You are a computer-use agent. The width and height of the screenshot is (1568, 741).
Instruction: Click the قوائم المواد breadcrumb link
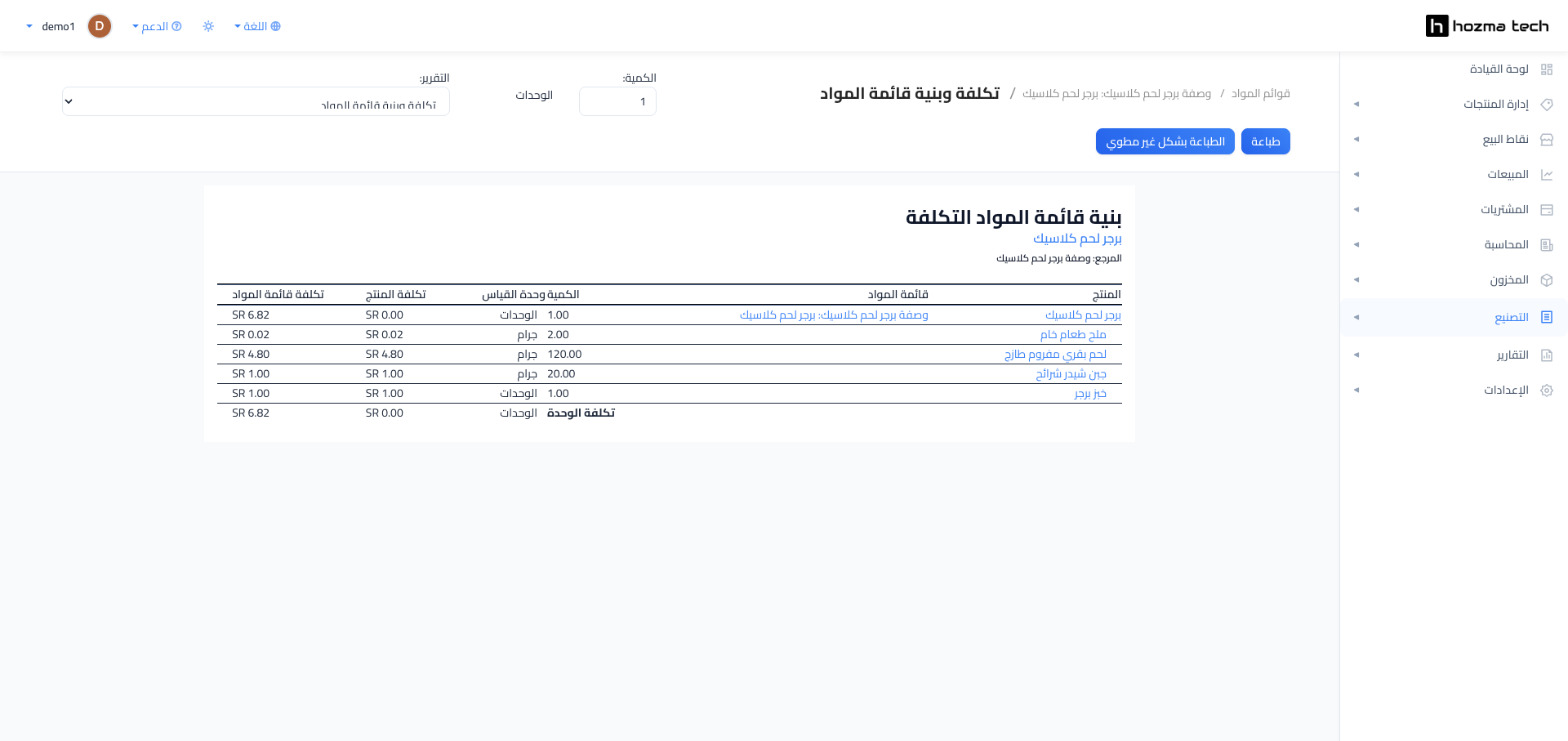click(1261, 94)
